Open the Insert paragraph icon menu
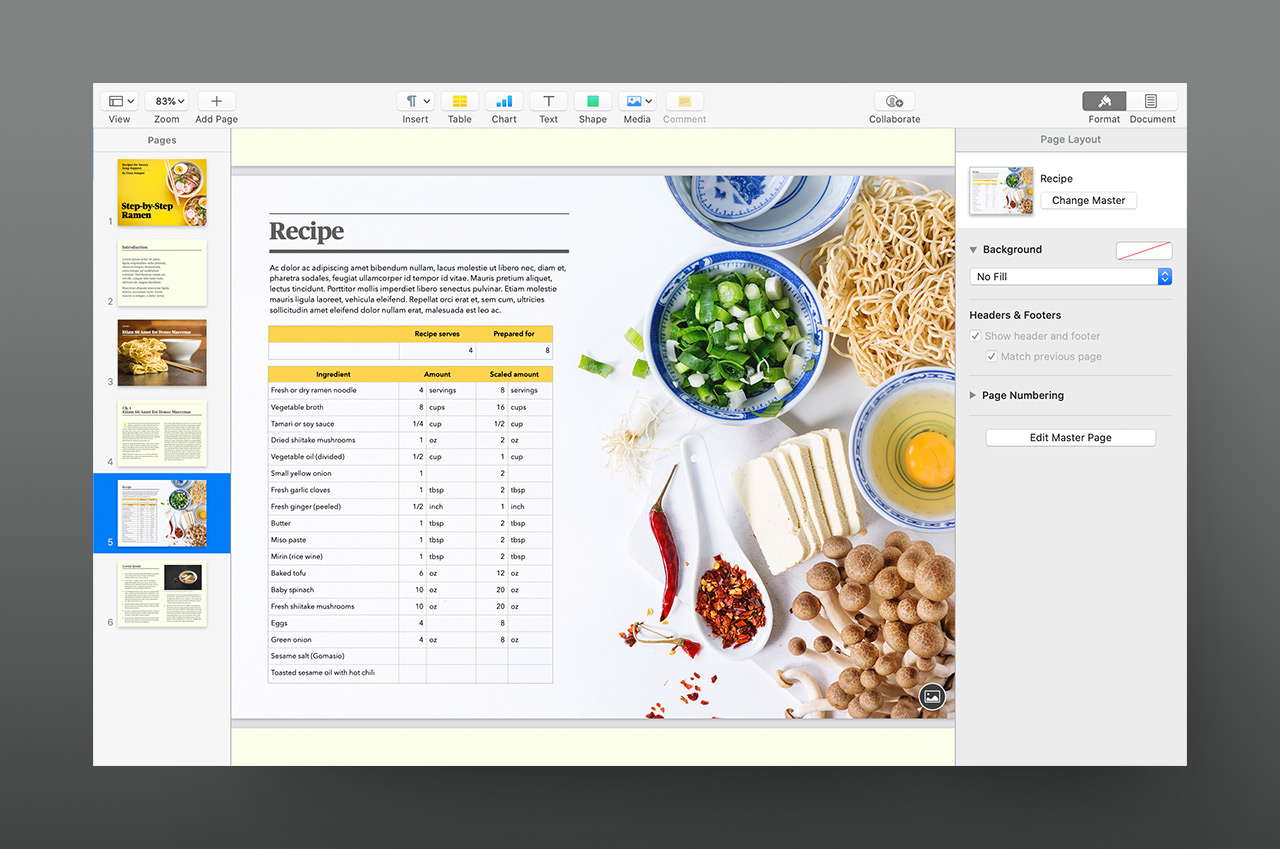 click(x=415, y=101)
